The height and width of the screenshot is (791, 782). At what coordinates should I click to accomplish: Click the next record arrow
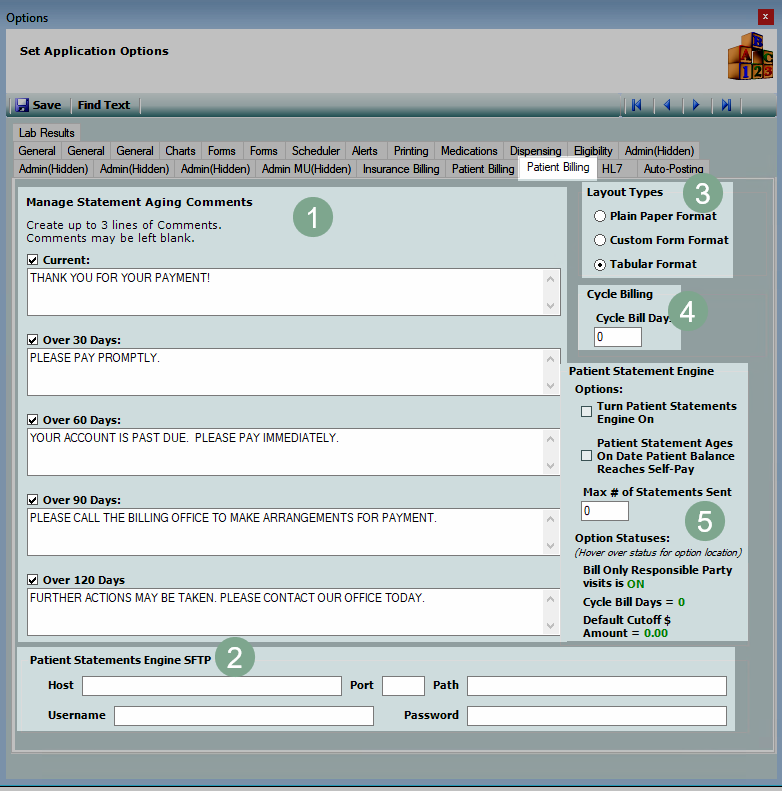coord(696,105)
